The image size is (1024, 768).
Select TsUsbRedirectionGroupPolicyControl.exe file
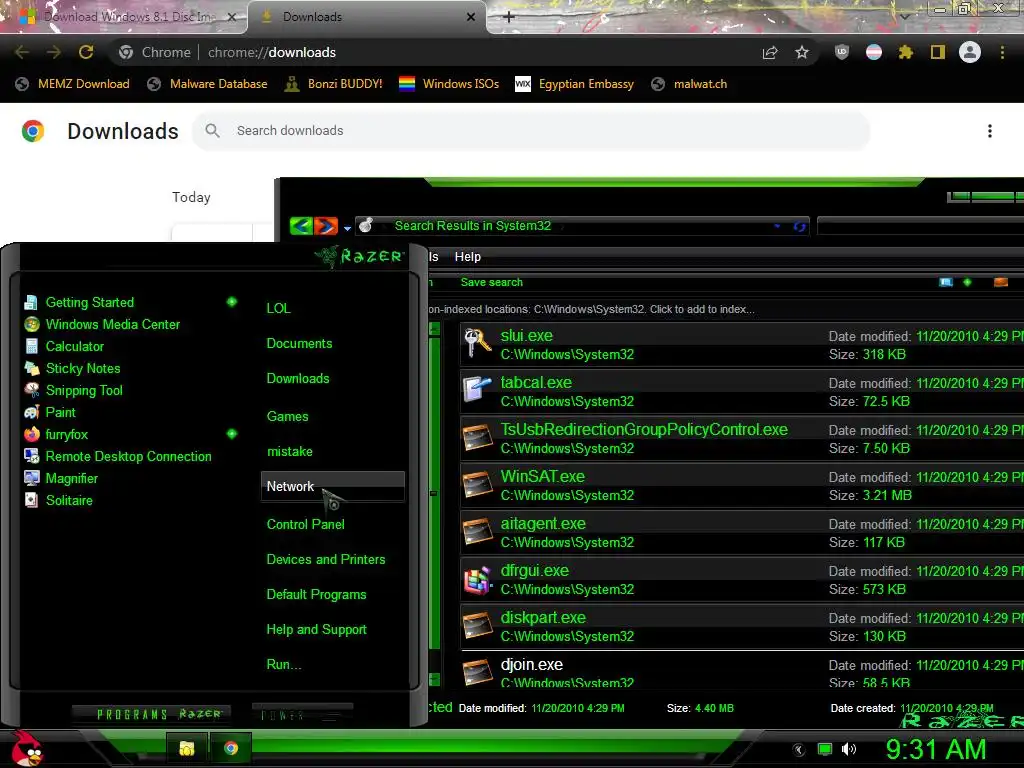point(741,439)
